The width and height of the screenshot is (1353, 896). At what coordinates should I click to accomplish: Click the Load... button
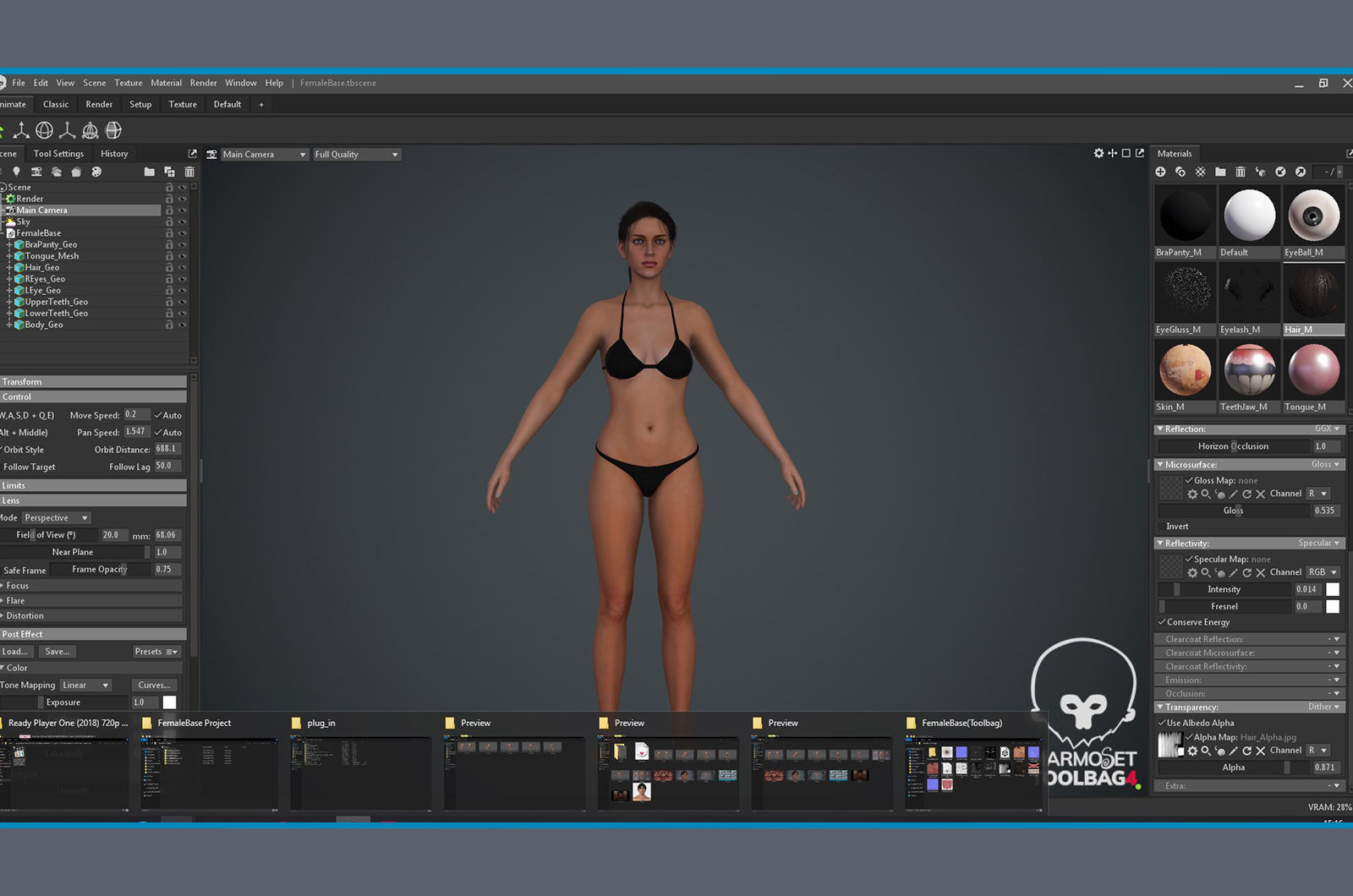pos(15,651)
